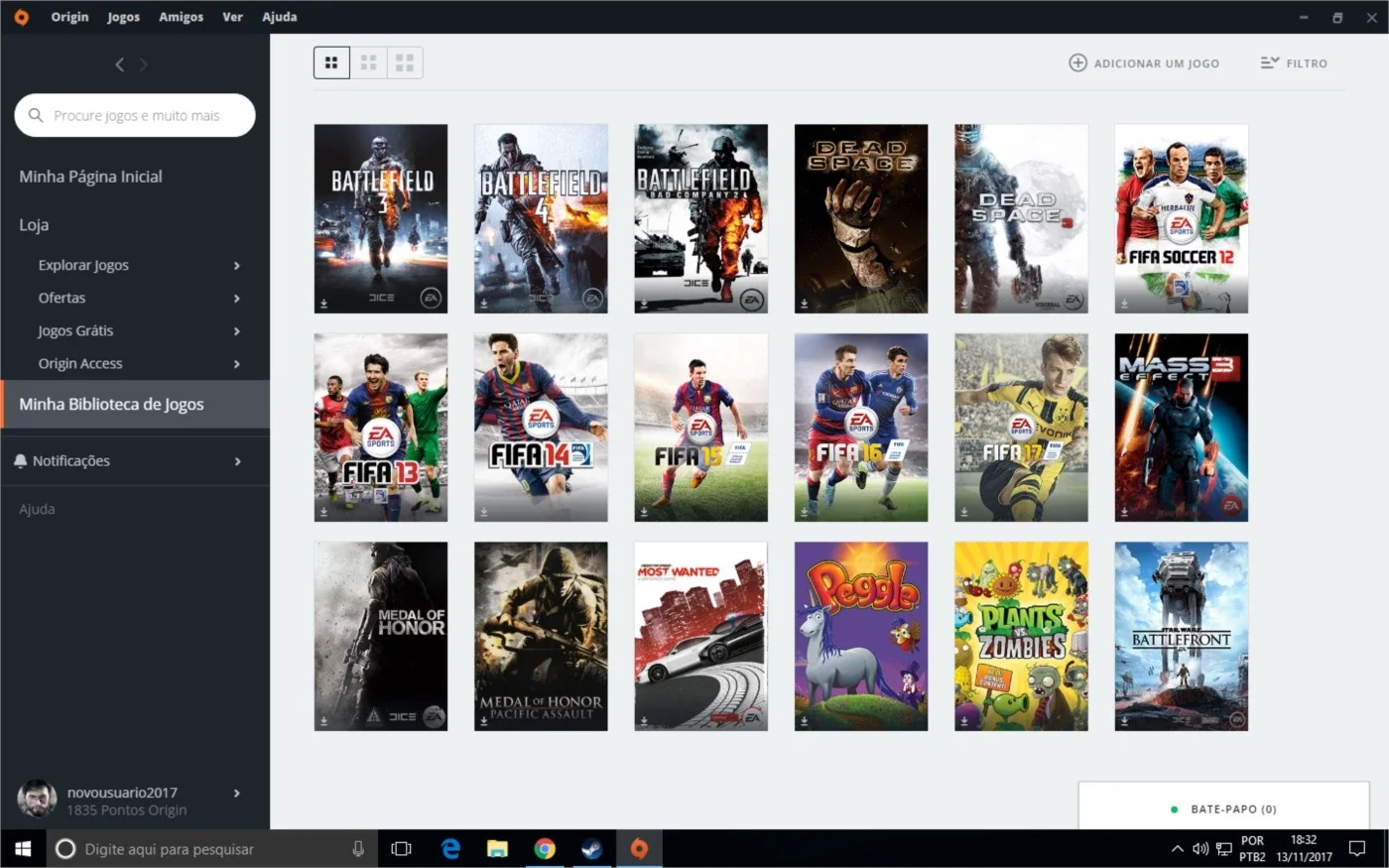Go forward with the right arrow icon

click(144, 64)
